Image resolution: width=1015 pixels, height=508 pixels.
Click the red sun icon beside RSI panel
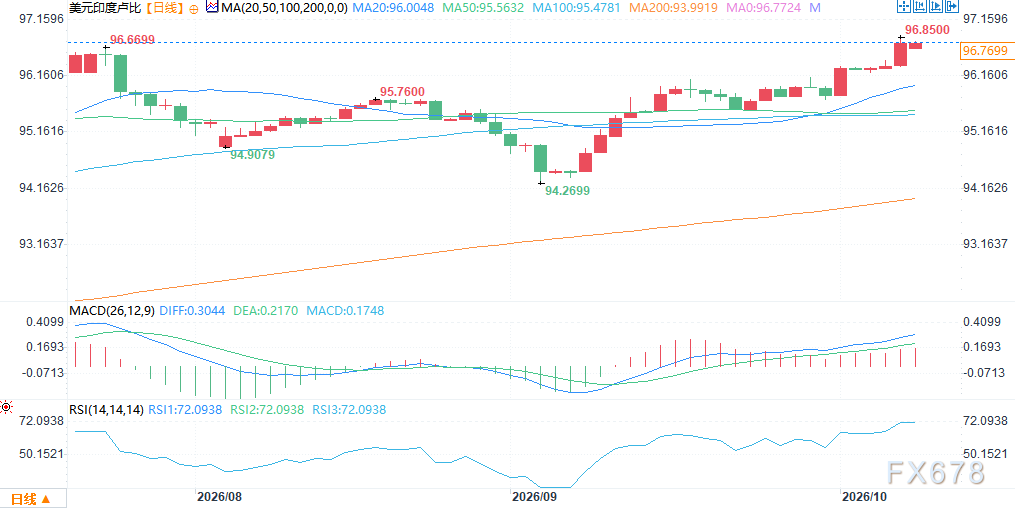click(x=7, y=407)
